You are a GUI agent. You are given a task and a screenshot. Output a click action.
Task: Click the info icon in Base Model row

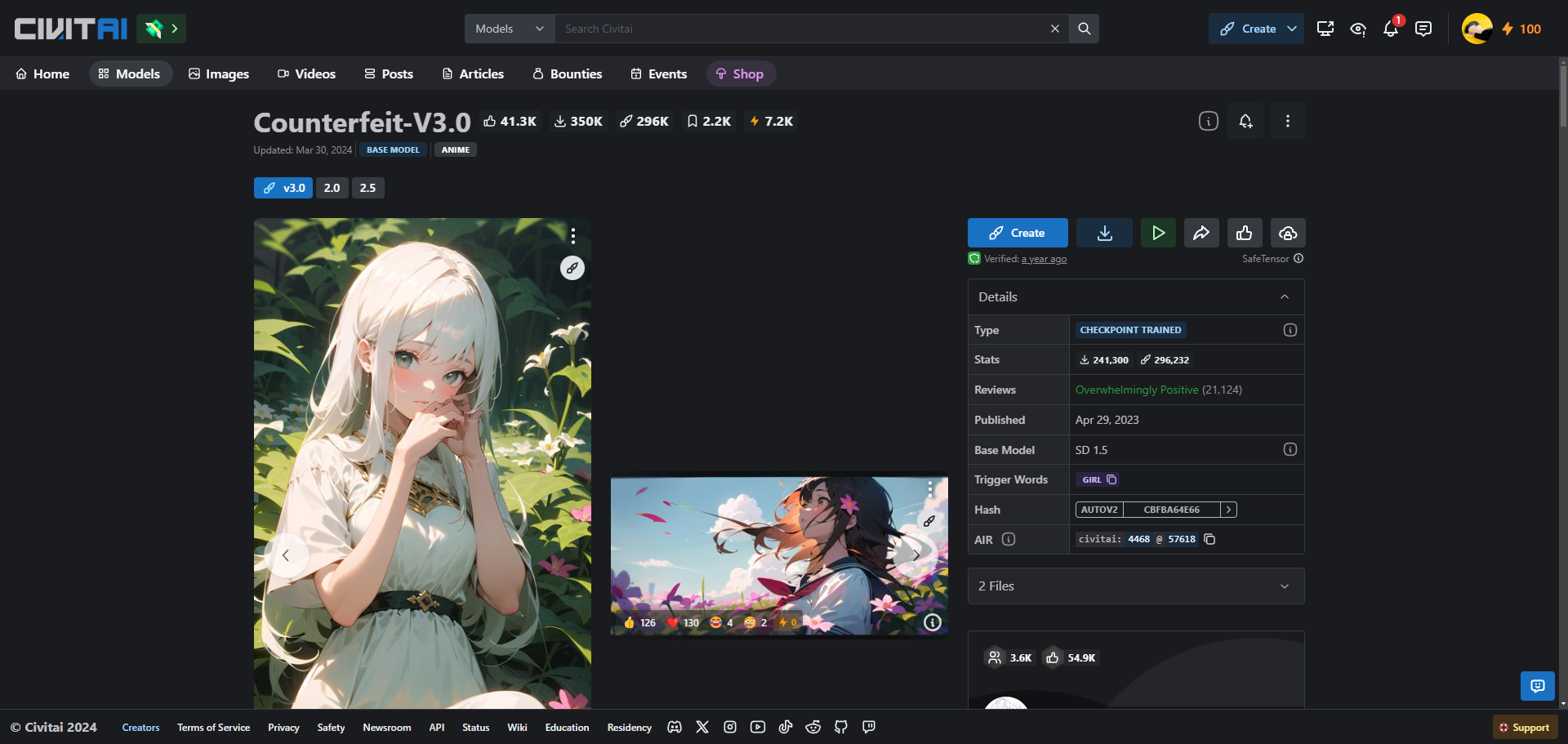click(x=1290, y=449)
